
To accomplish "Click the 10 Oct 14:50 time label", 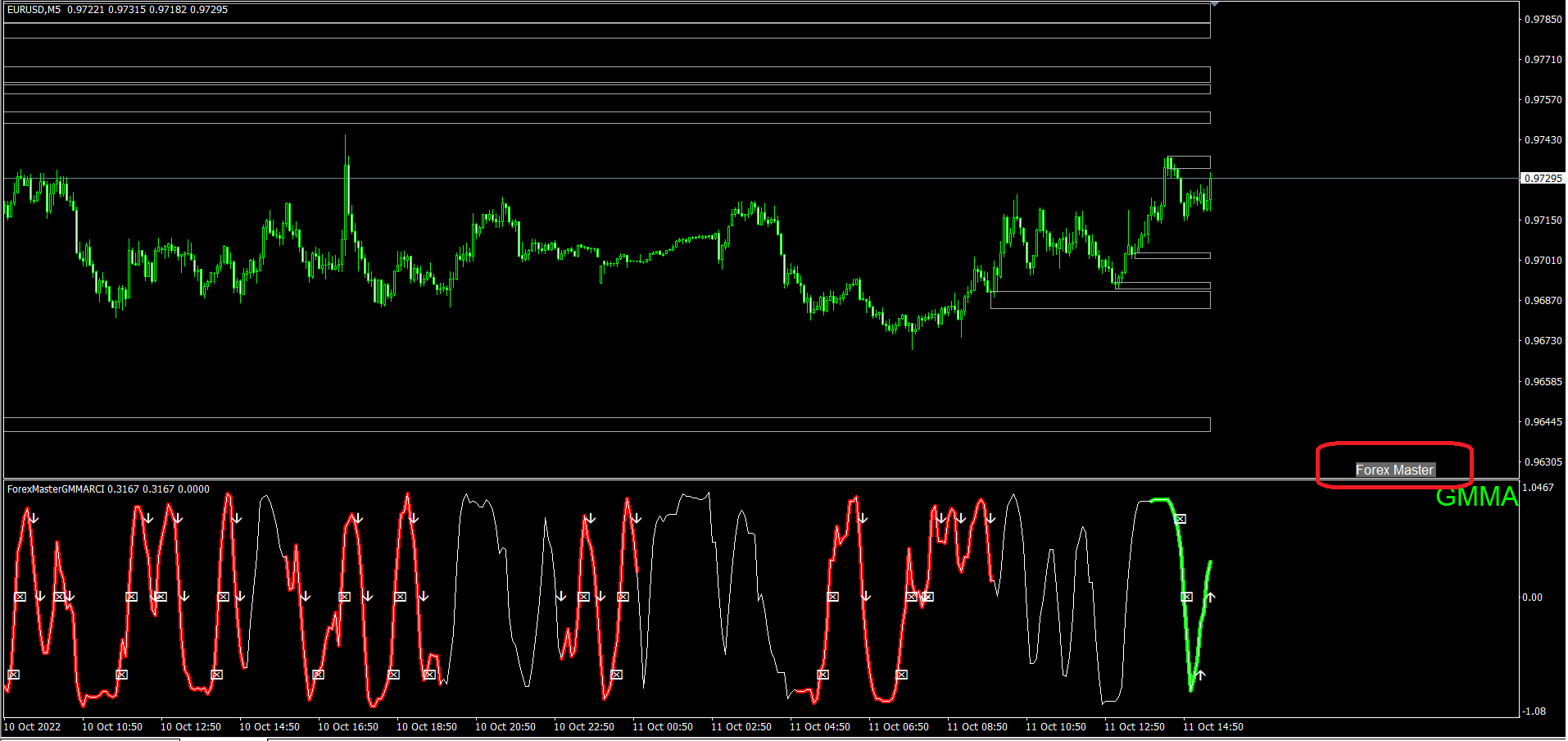I will coord(270,727).
